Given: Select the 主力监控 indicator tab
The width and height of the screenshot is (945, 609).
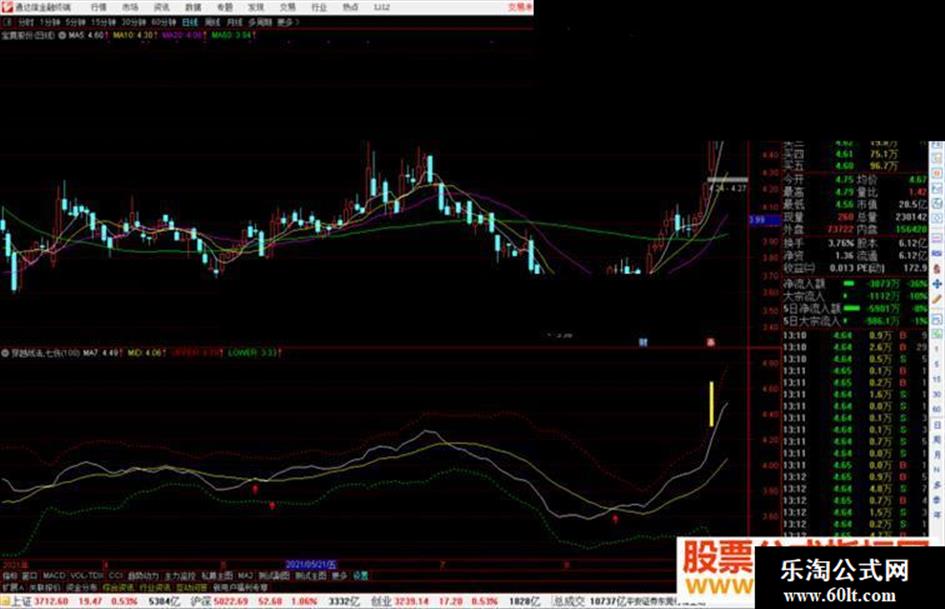Looking at the screenshot, I should pos(180,576).
